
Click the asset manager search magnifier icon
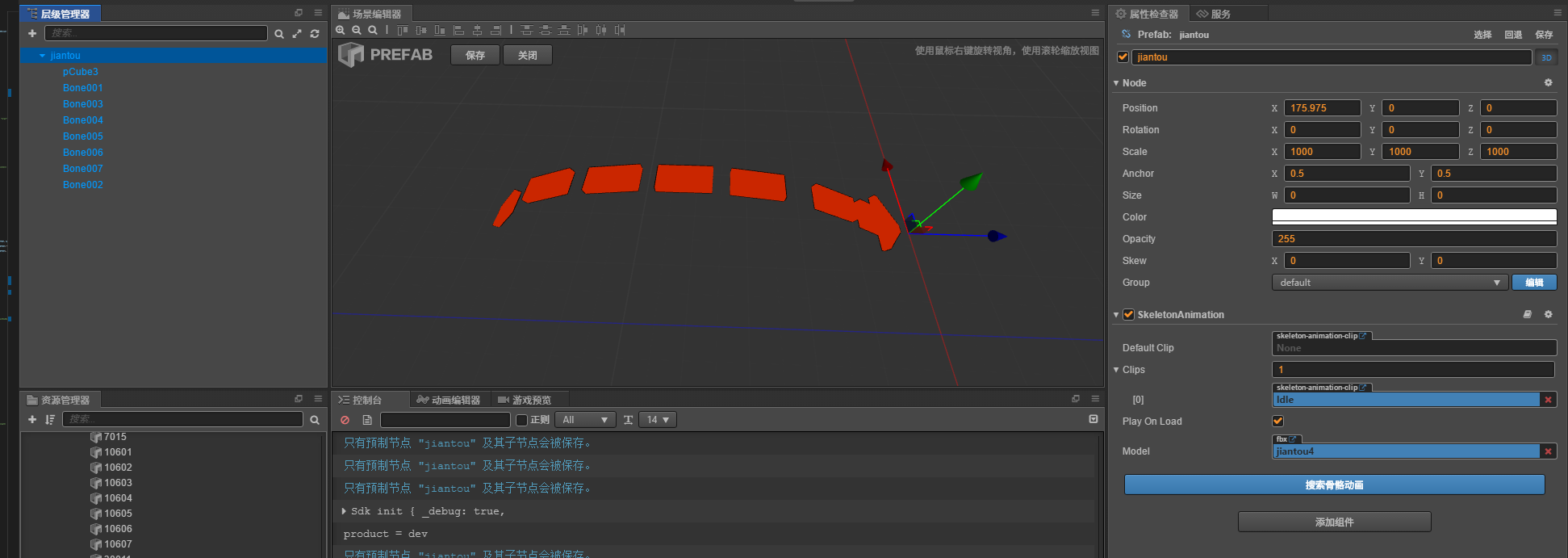[x=315, y=420]
